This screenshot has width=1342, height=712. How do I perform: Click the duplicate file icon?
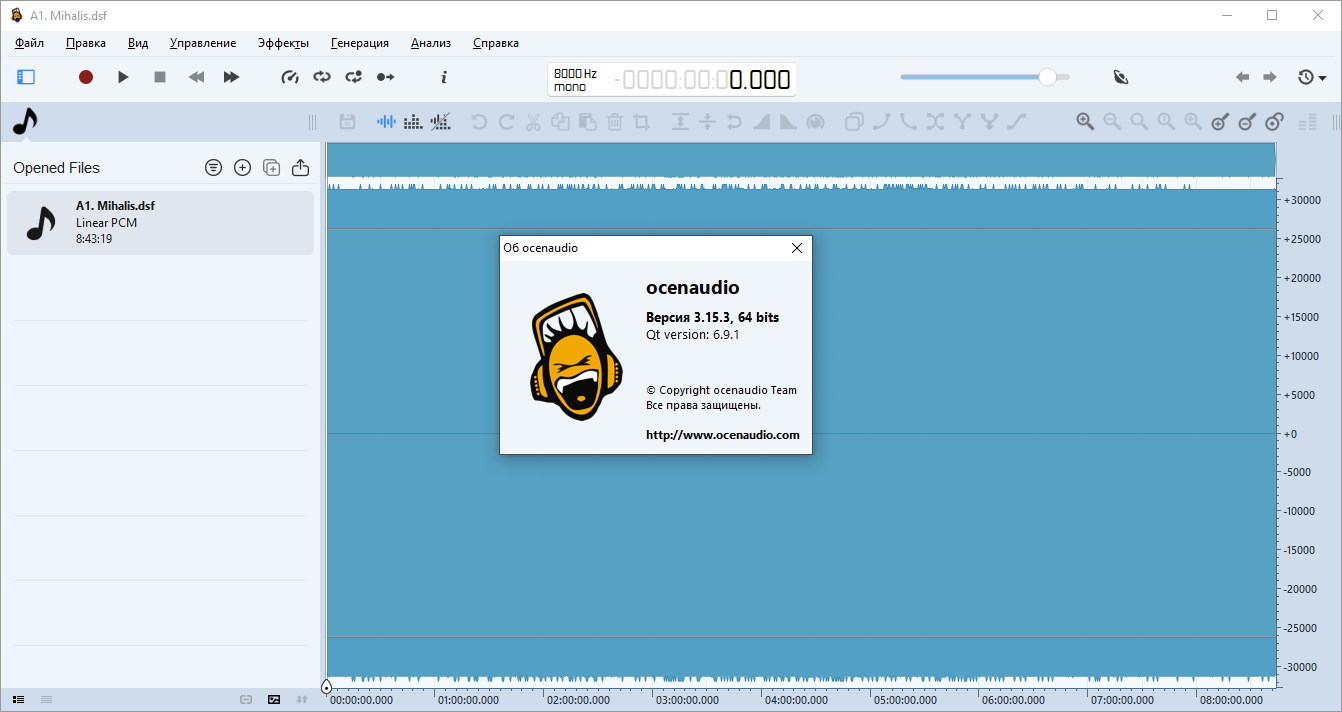[x=271, y=168]
